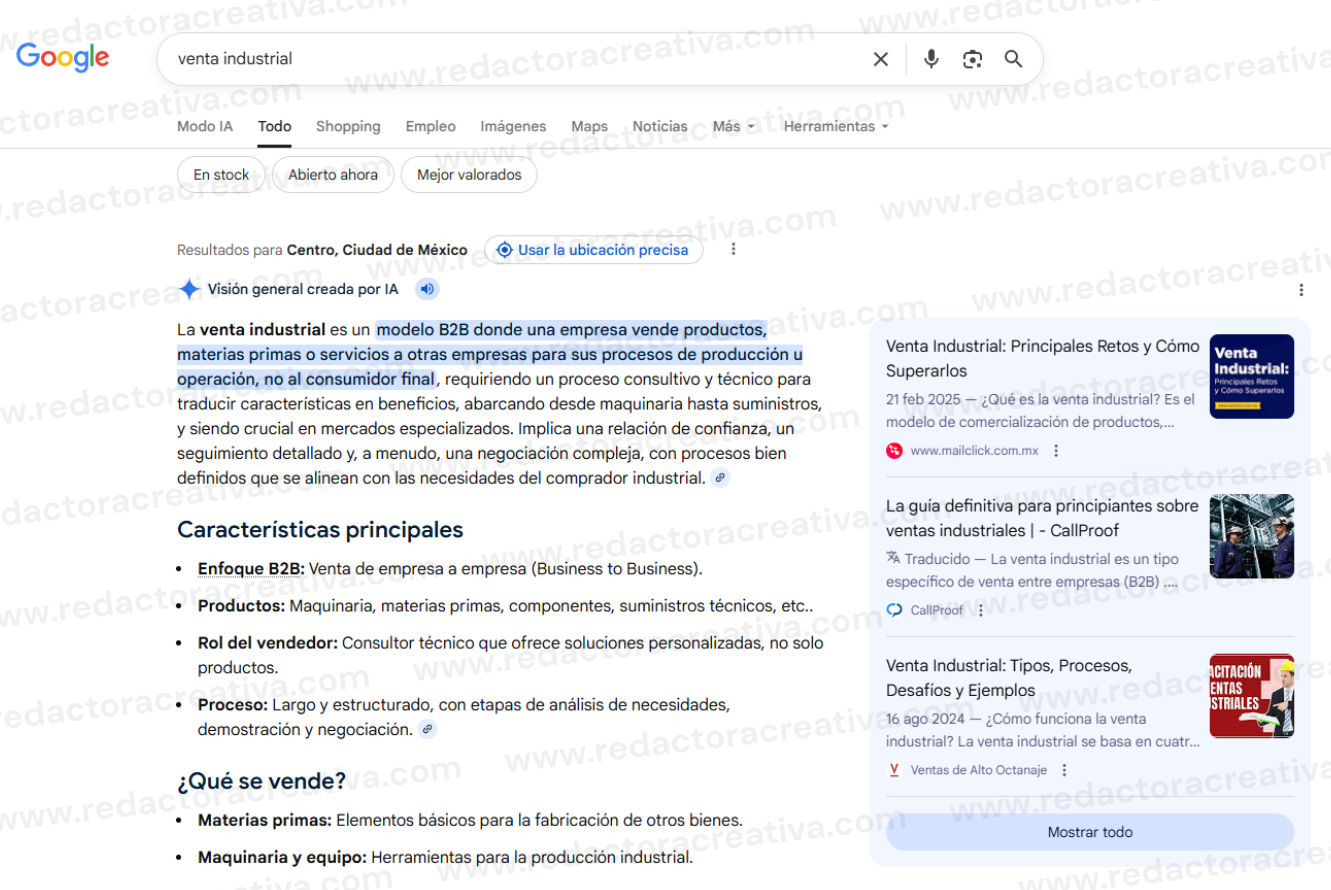
Task: Expand the 'Más' dropdown menu
Action: point(734,127)
